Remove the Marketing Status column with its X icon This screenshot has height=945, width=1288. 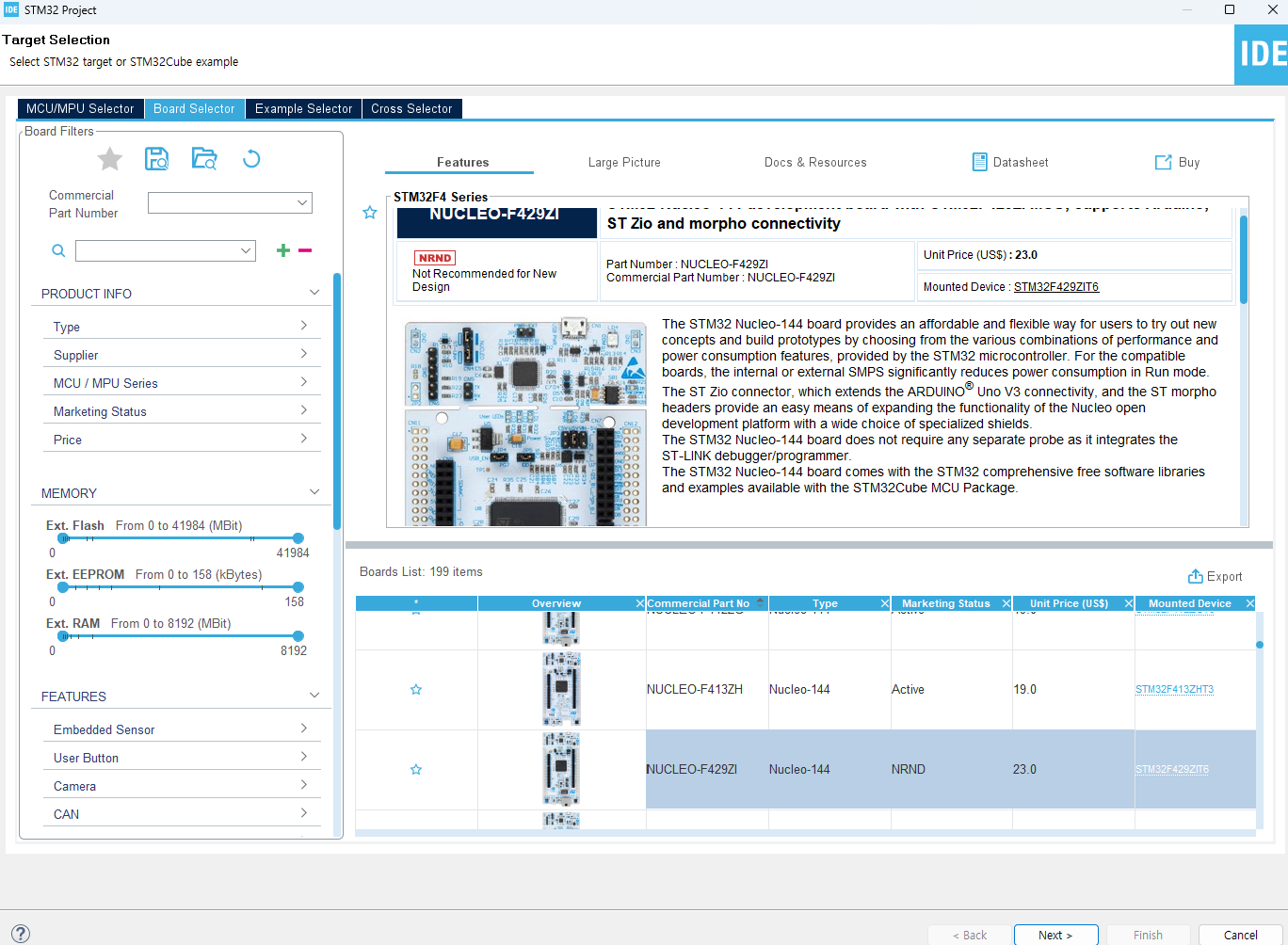pyautogui.click(x=1006, y=603)
